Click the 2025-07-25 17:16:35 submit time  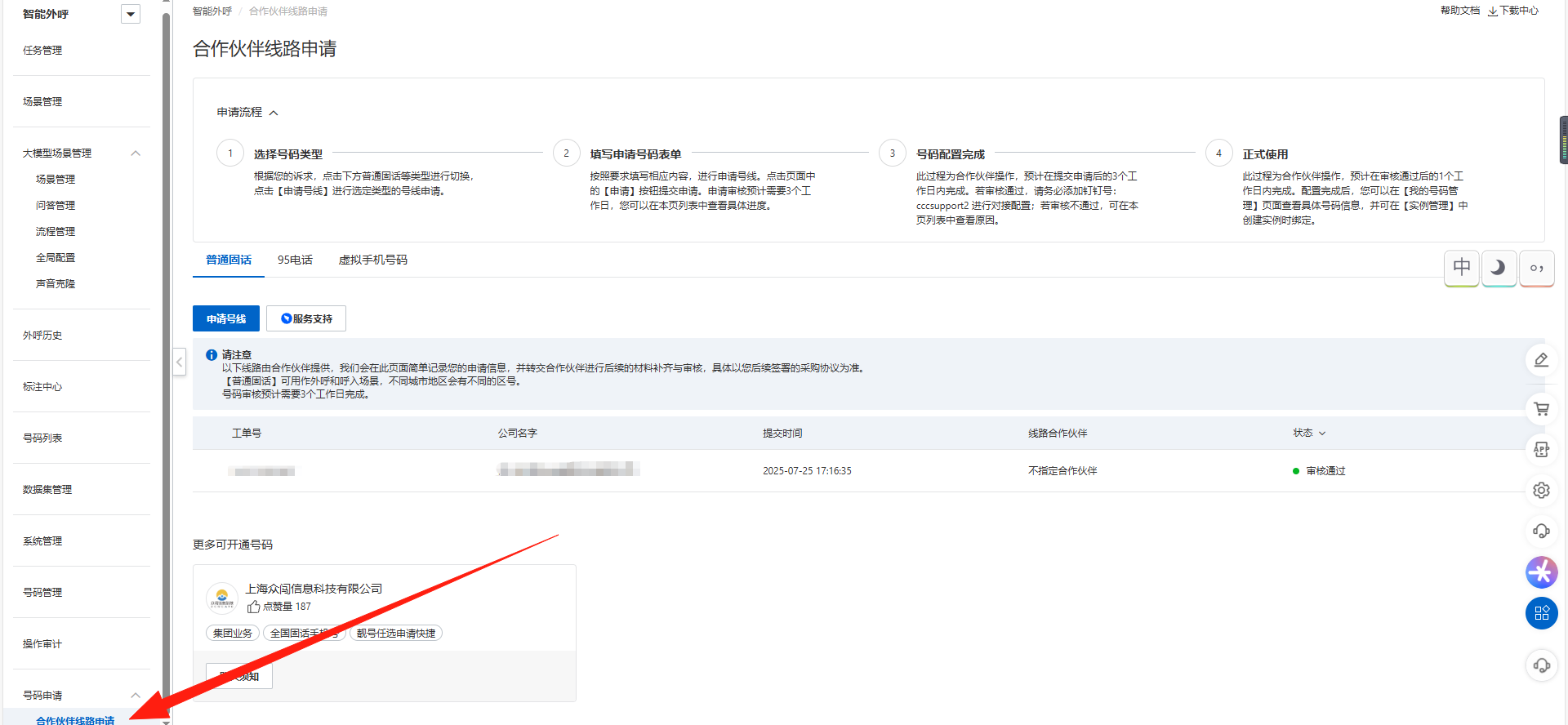coord(807,471)
